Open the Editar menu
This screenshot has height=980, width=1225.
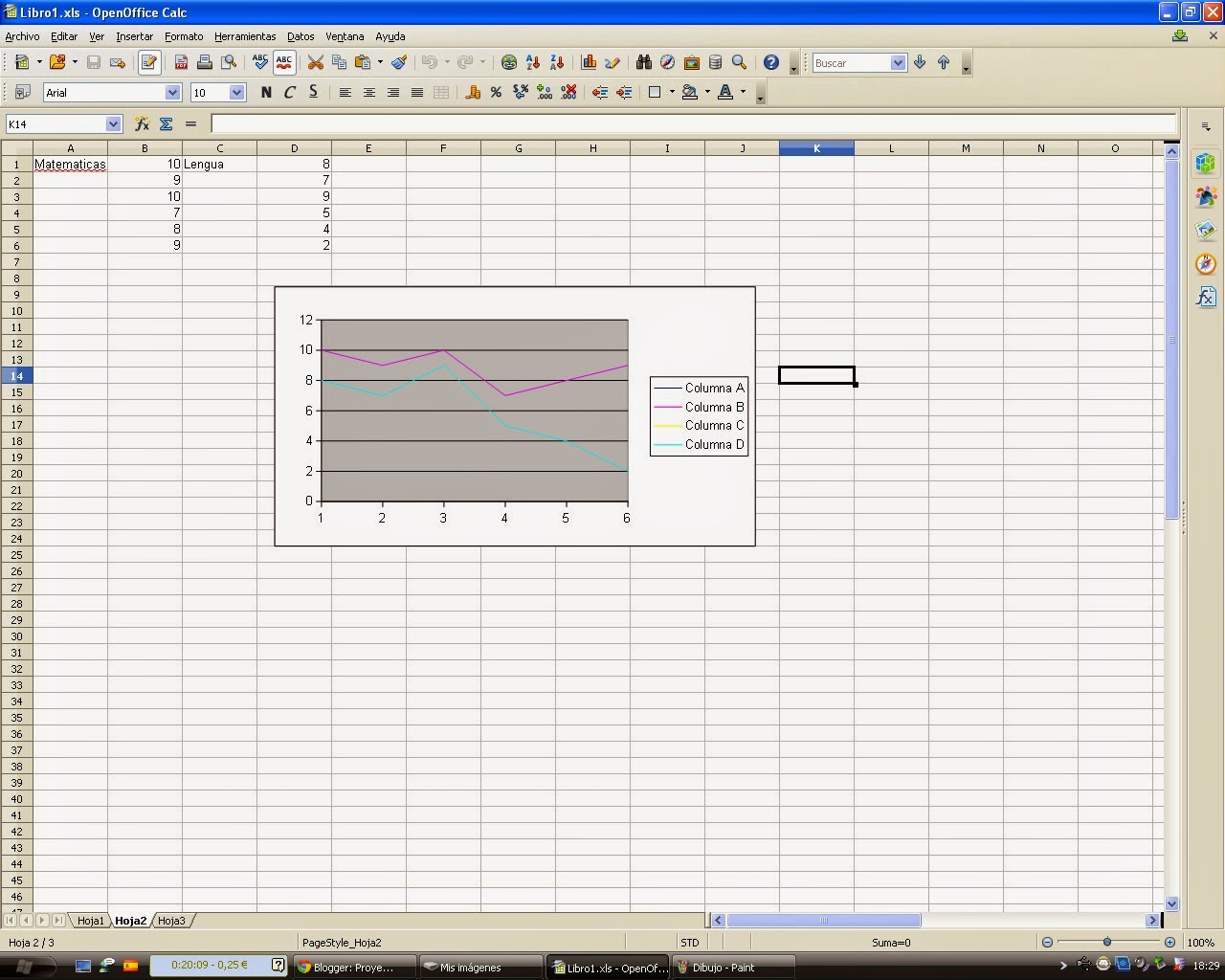[x=64, y=36]
